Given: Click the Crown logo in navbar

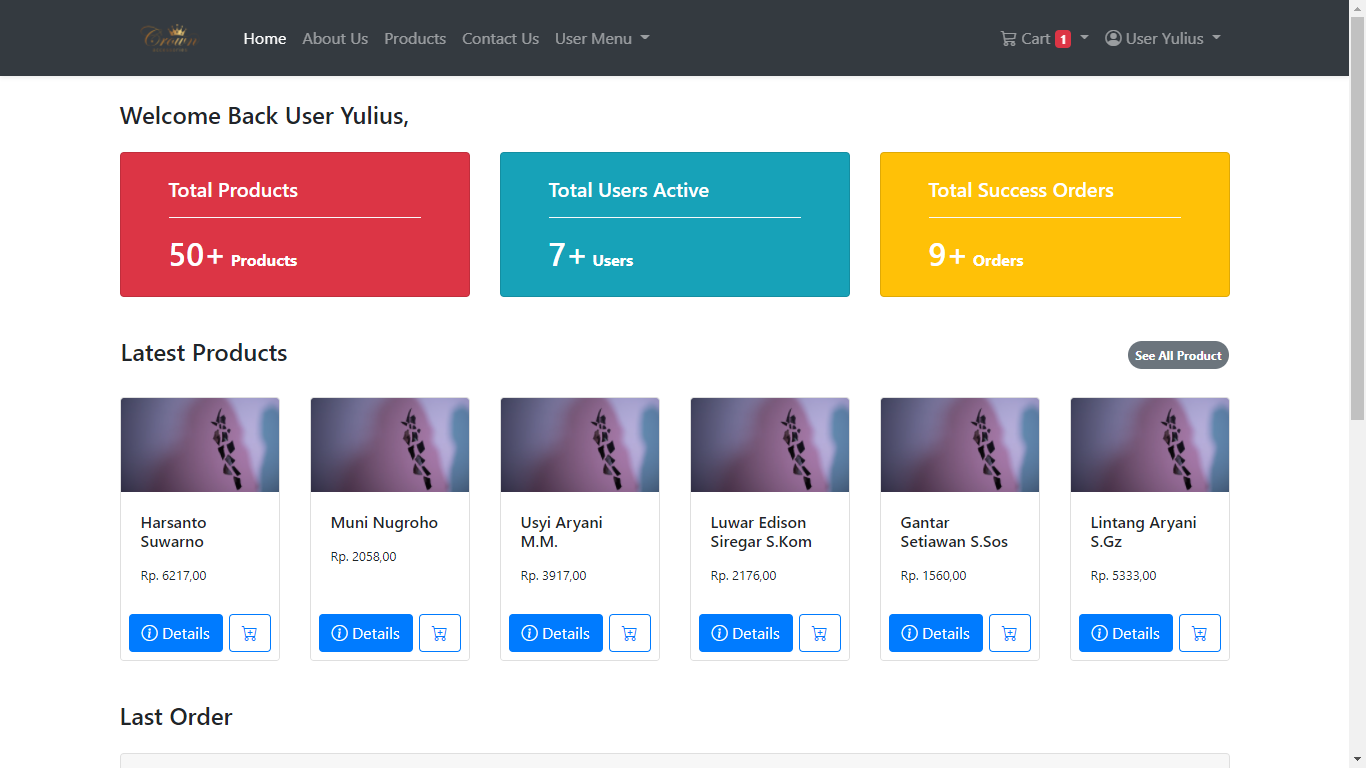Looking at the screenshot, I should click(x=171, y=38).
